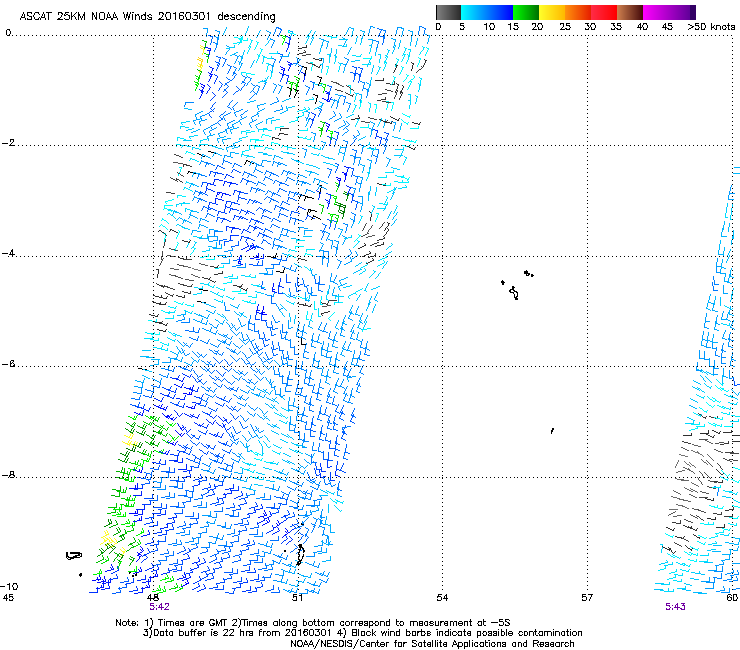The width and height of the screenshot is (740, 650).
Task: Click the "-8" latitude axis label
Action: click(x=8, y=475)
